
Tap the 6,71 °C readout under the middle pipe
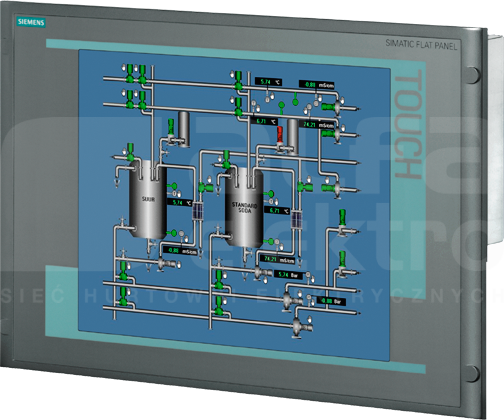(264, 121)
